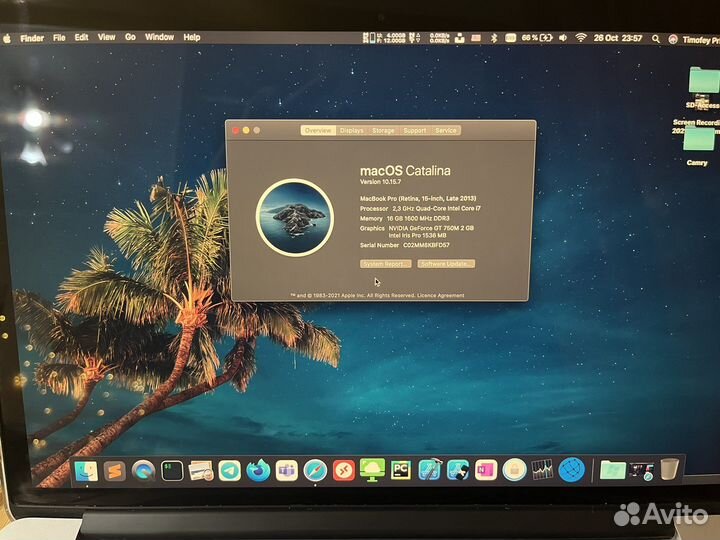The height and width of the screenshot is (540, 720).
Task: Launch the blue Firefox browser icon
Action: 258,471
